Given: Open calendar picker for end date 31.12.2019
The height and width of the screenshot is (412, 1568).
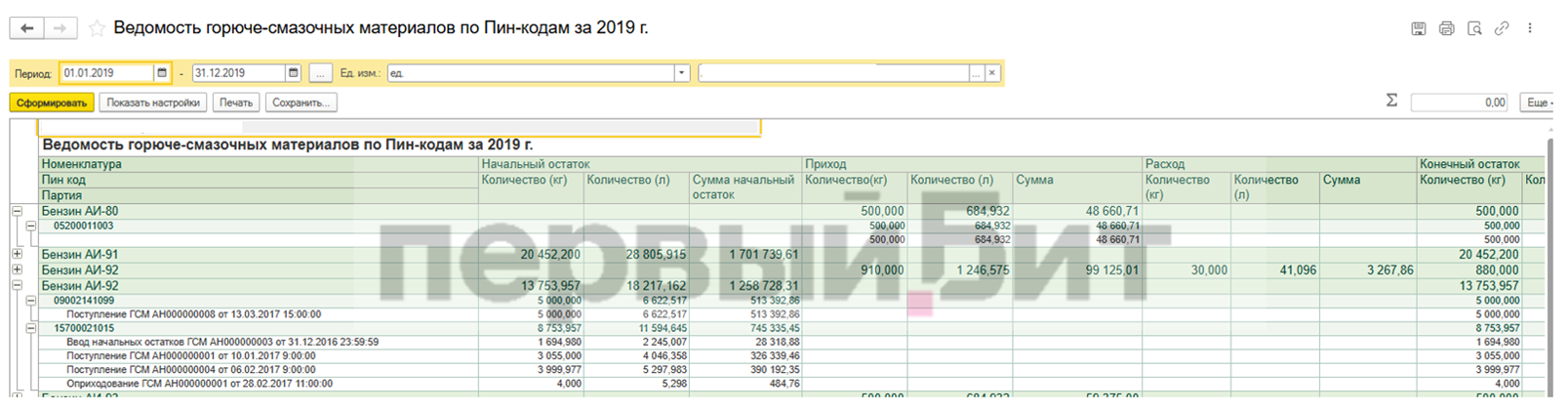Looking at the screenshot, I should (x=293, y=73).
